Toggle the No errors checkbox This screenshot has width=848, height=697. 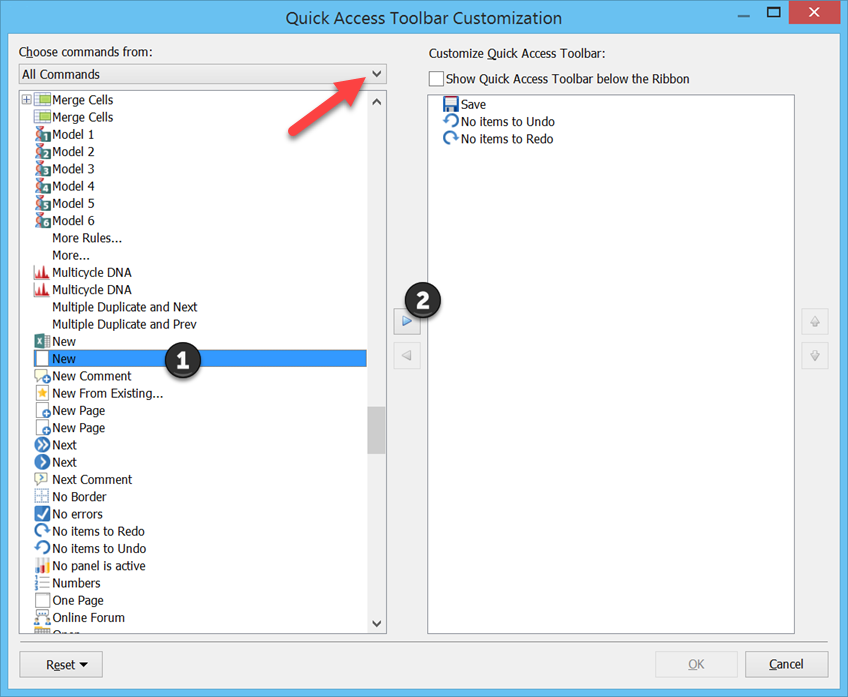point(42,514)
